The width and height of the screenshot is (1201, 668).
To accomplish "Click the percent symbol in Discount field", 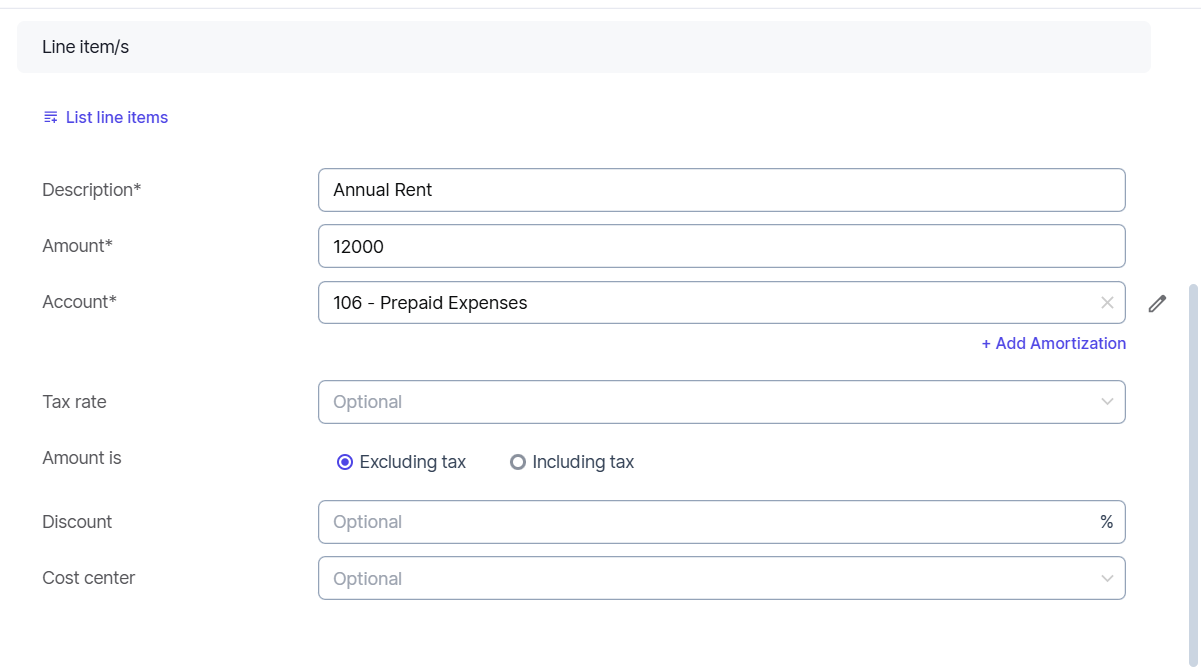I will [1106, 522].
